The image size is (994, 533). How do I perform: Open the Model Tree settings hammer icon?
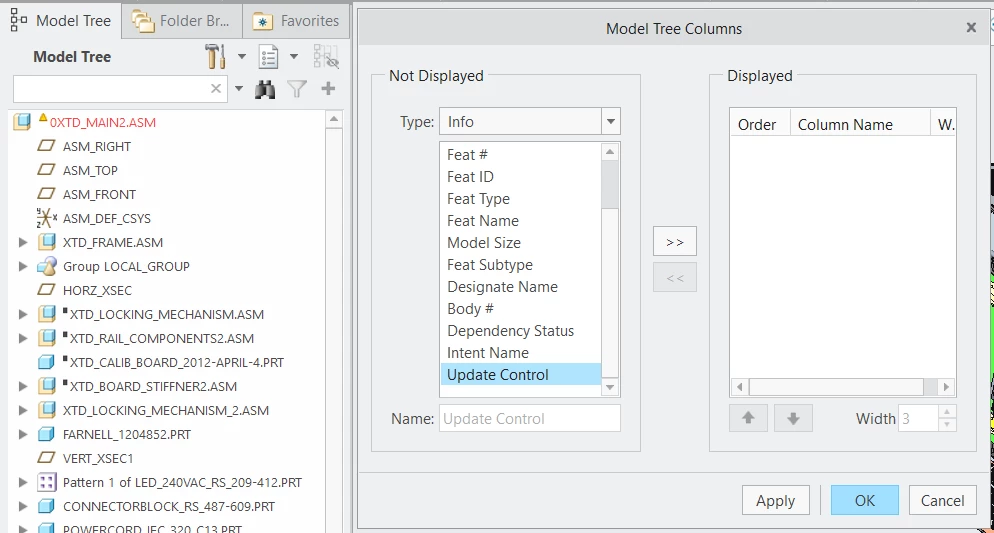[216, 56]
